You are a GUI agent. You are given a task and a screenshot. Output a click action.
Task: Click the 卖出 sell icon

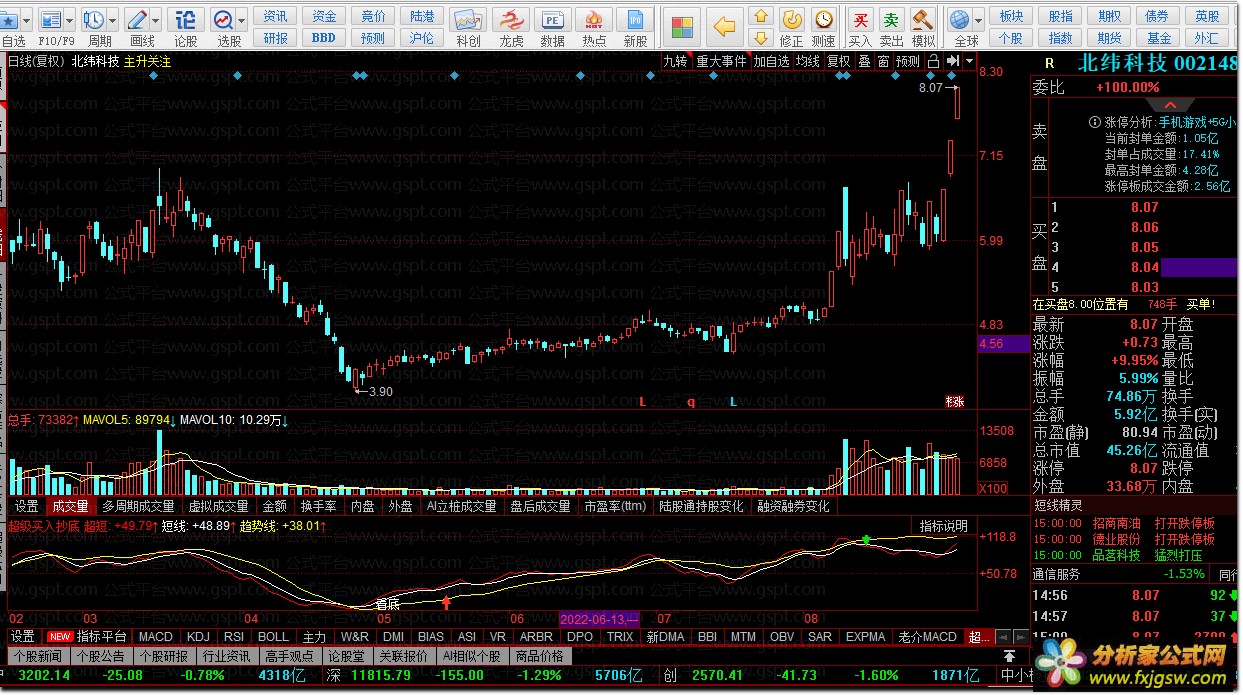[x=890, y=19]
